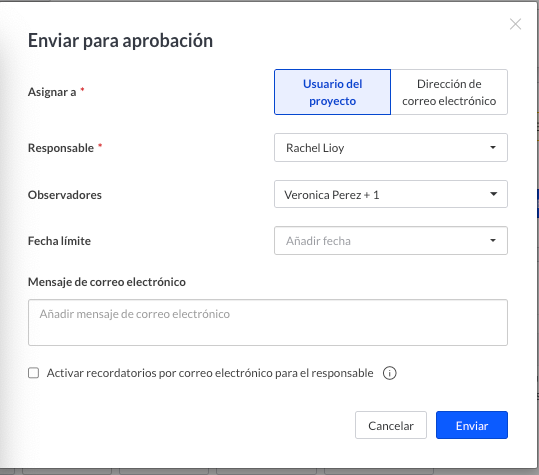
Task: Close the Enviar para aprobación dialog
Action: [515, 24]
